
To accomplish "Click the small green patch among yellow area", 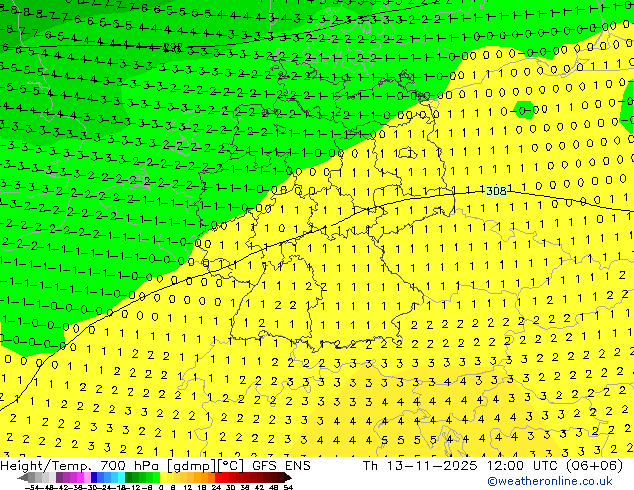I will point(524,110).
